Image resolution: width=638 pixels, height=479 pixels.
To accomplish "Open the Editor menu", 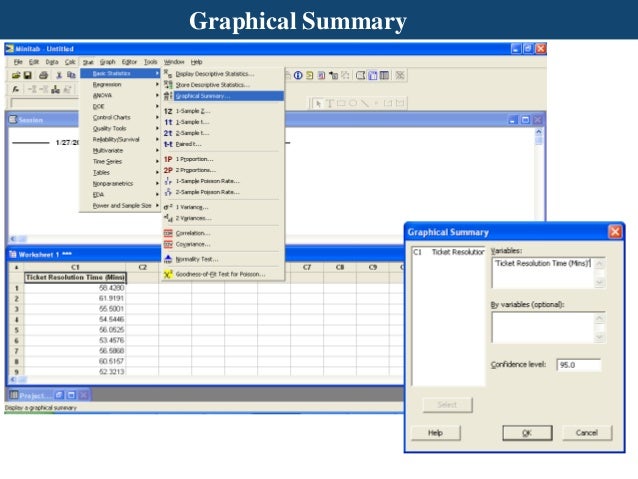I will 129,62.
